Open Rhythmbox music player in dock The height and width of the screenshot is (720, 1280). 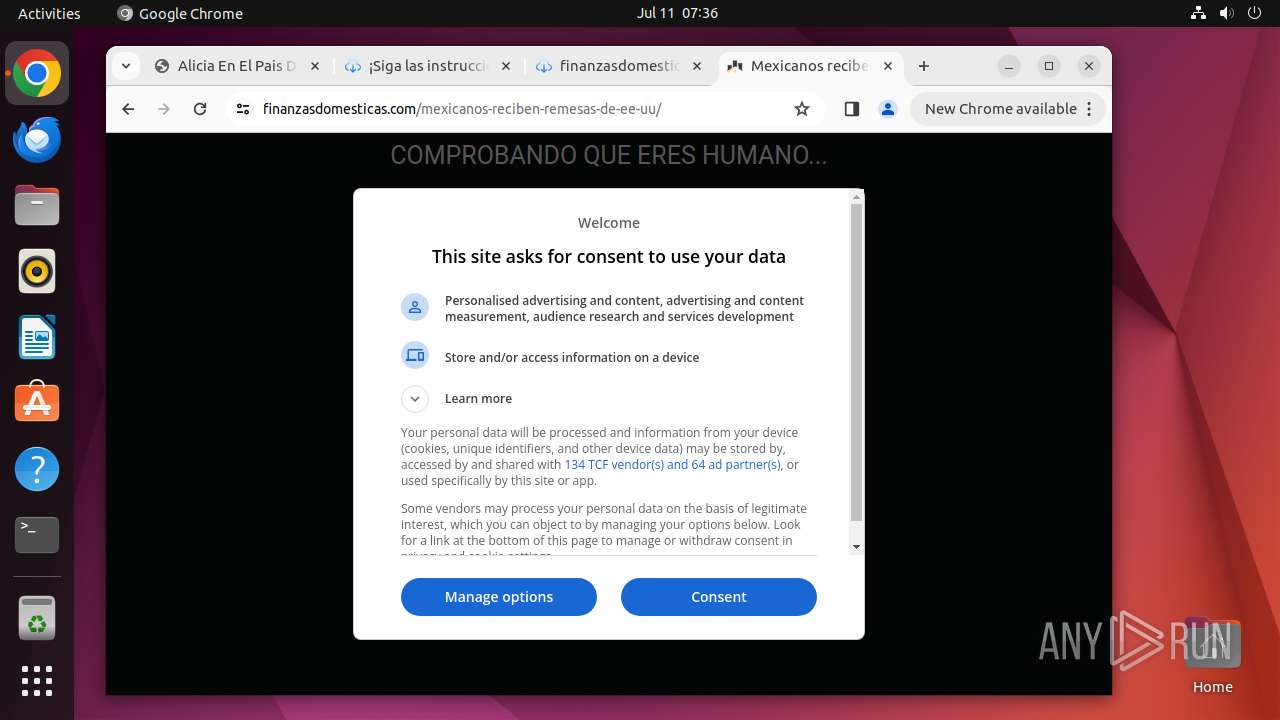click(37, 271)
